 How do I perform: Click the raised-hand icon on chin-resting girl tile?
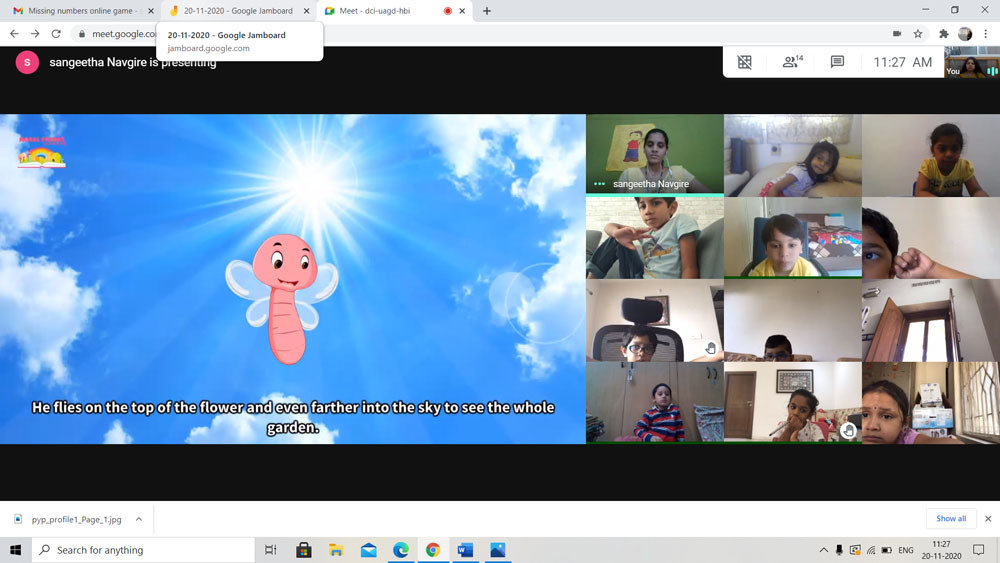(x=848, y=430)
